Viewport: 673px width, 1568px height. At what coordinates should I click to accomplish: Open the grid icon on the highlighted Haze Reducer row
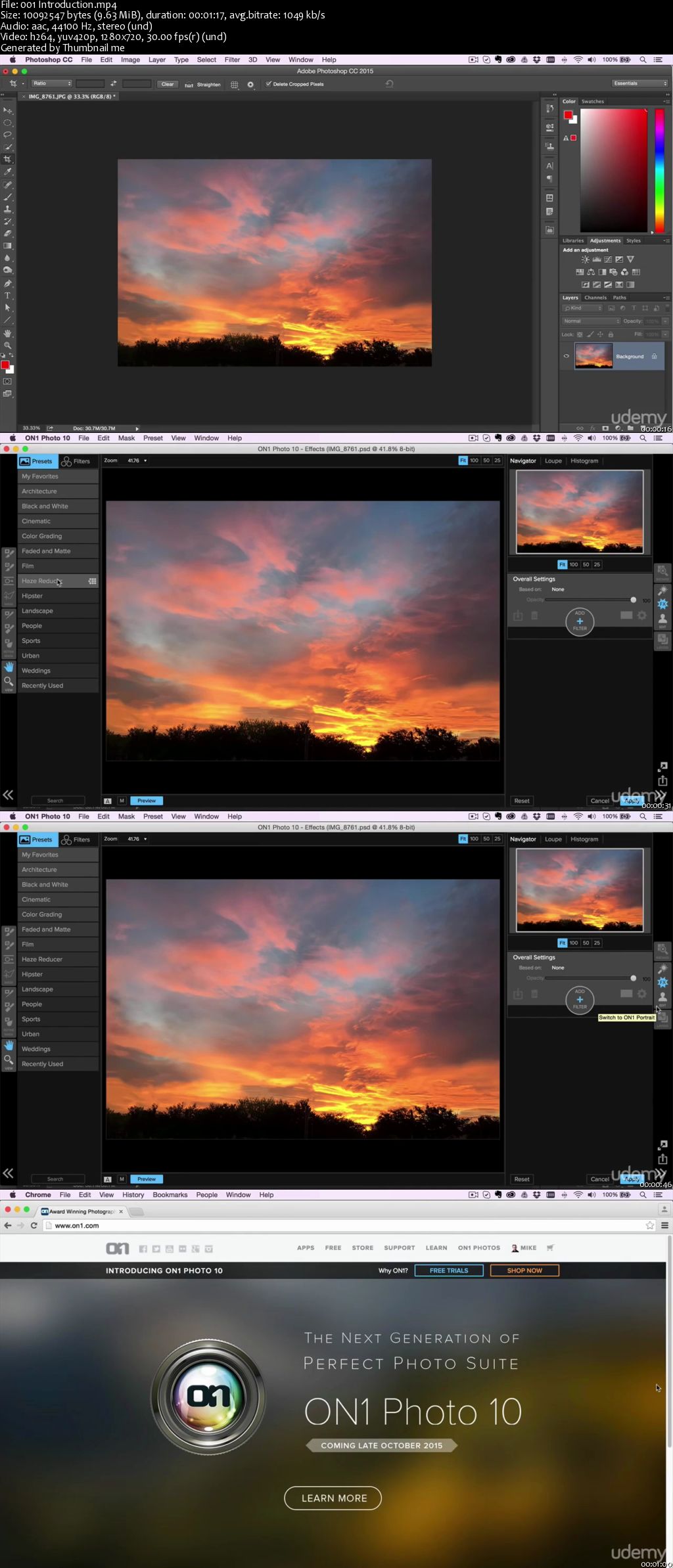click(x=92, y=581)
